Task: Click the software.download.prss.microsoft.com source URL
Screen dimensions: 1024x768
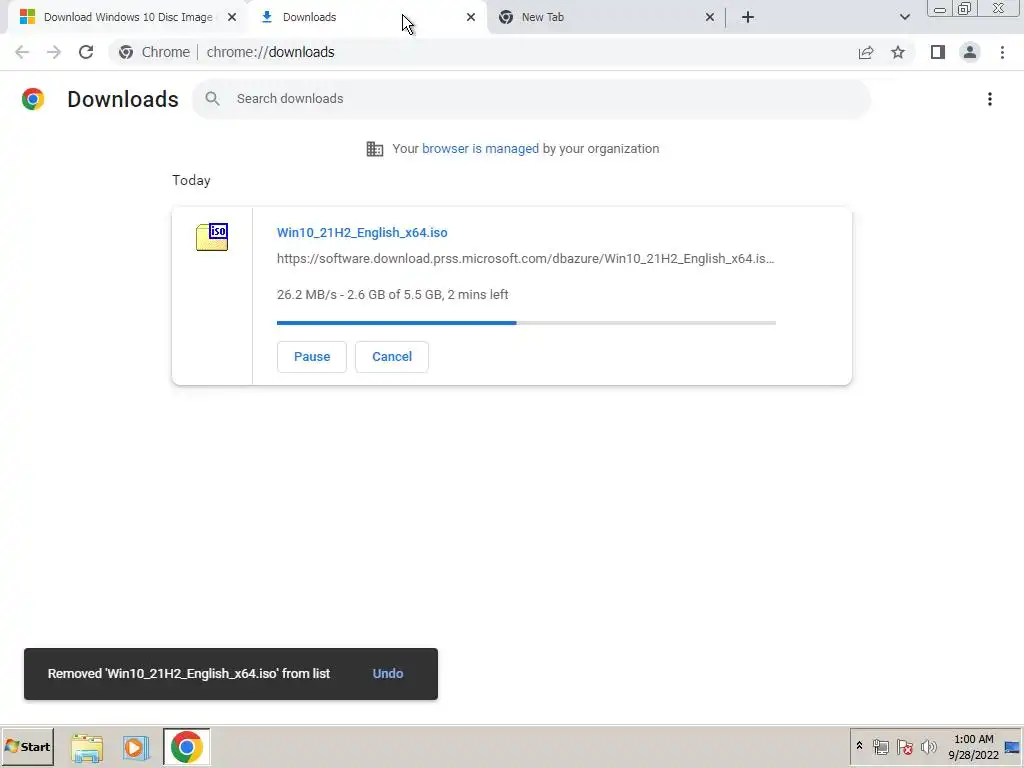Action: pos(526,259)
